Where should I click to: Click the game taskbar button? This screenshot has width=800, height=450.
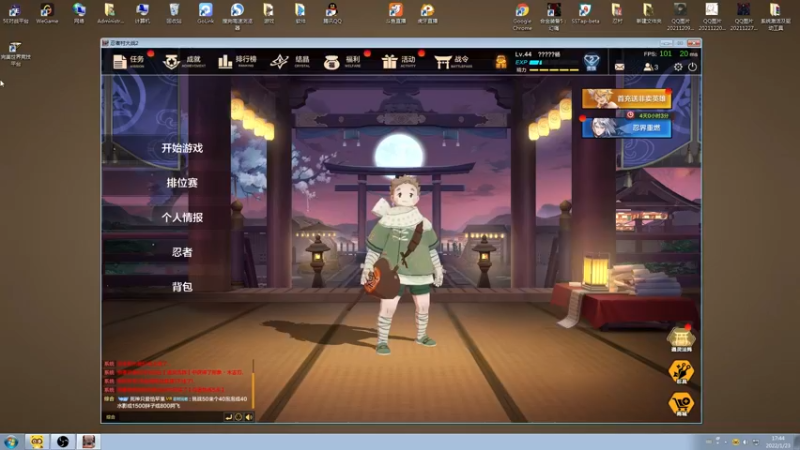coord(89,441)
